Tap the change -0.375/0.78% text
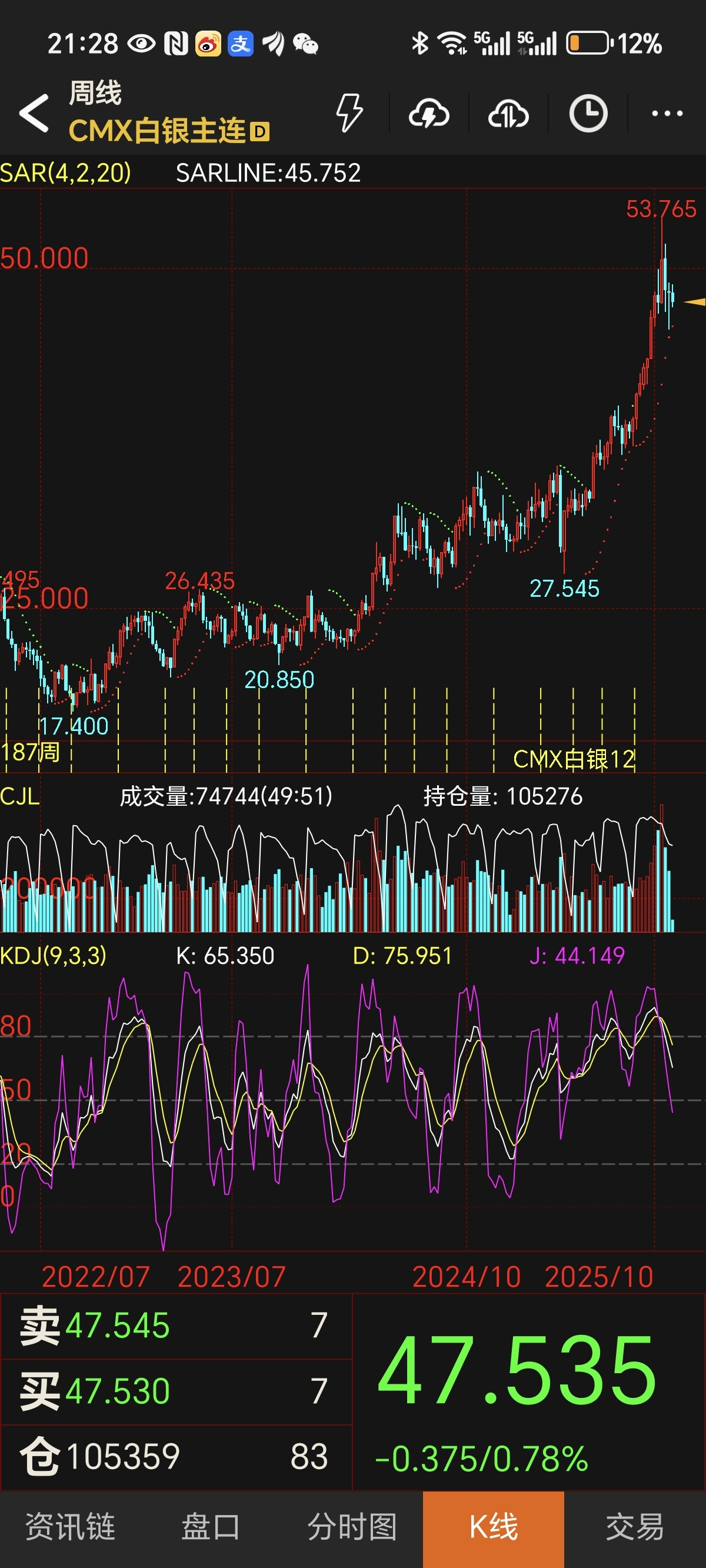 click(x=481, y=1460)
